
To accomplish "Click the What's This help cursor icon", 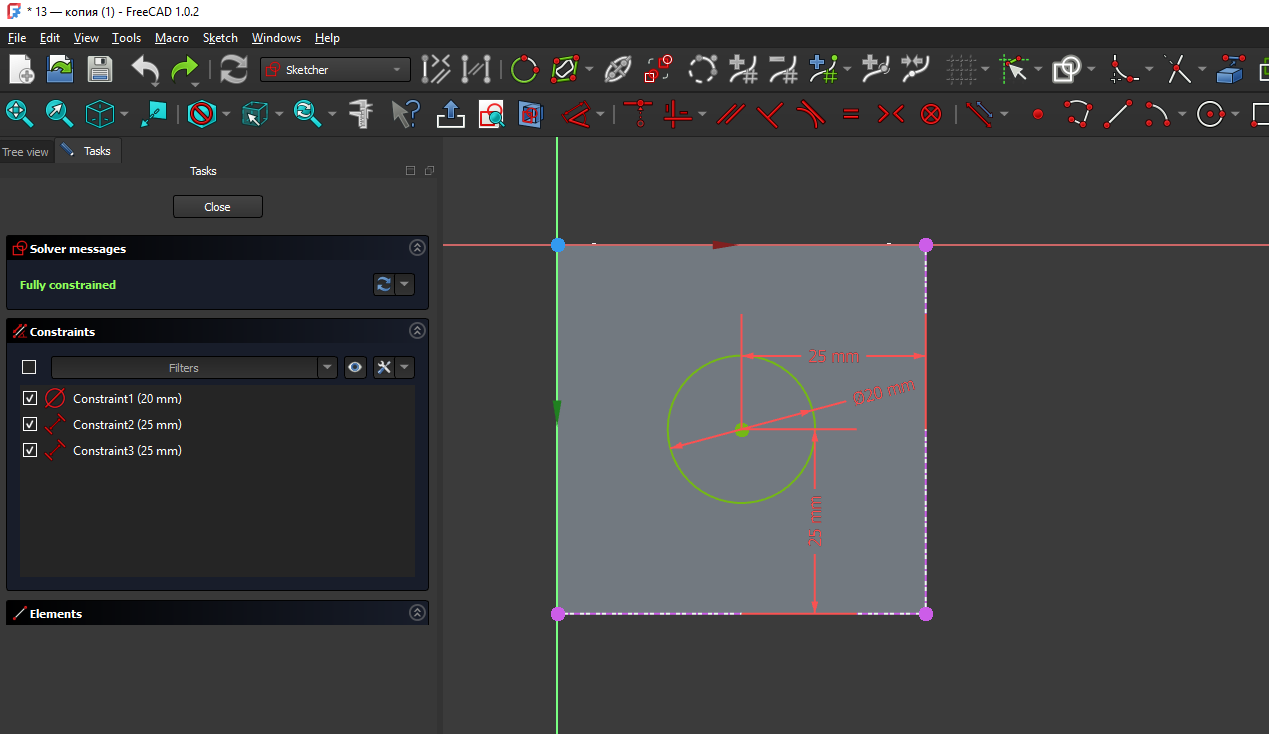I will (405, 114).
